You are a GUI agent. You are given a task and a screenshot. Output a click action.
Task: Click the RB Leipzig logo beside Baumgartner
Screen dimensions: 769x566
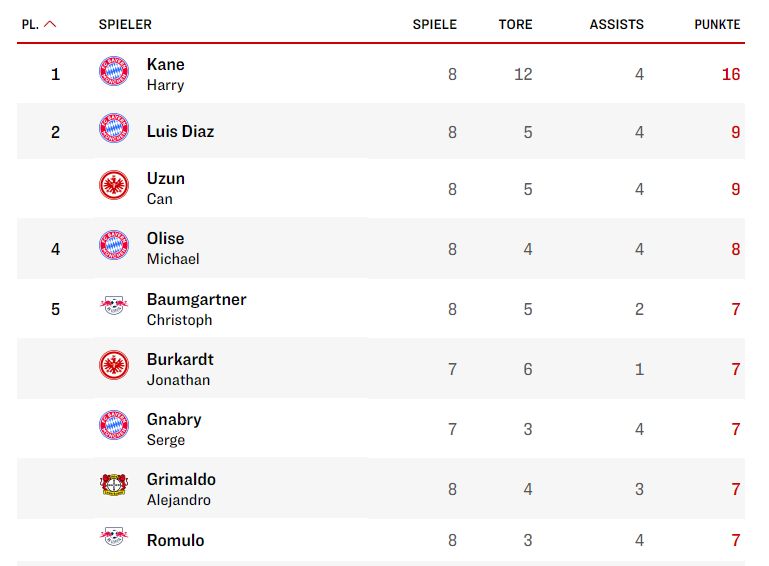click(114, 306)
